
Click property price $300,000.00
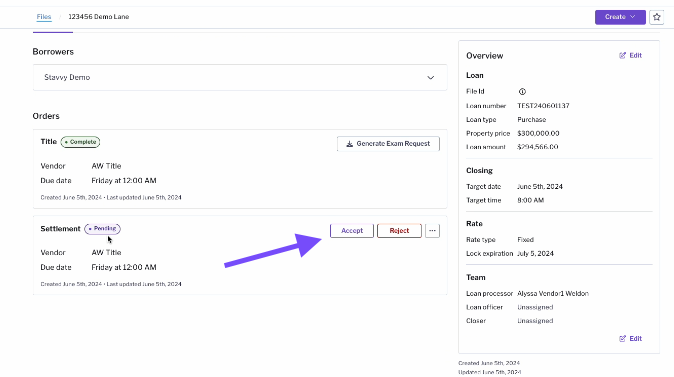[x=538, y=133]
